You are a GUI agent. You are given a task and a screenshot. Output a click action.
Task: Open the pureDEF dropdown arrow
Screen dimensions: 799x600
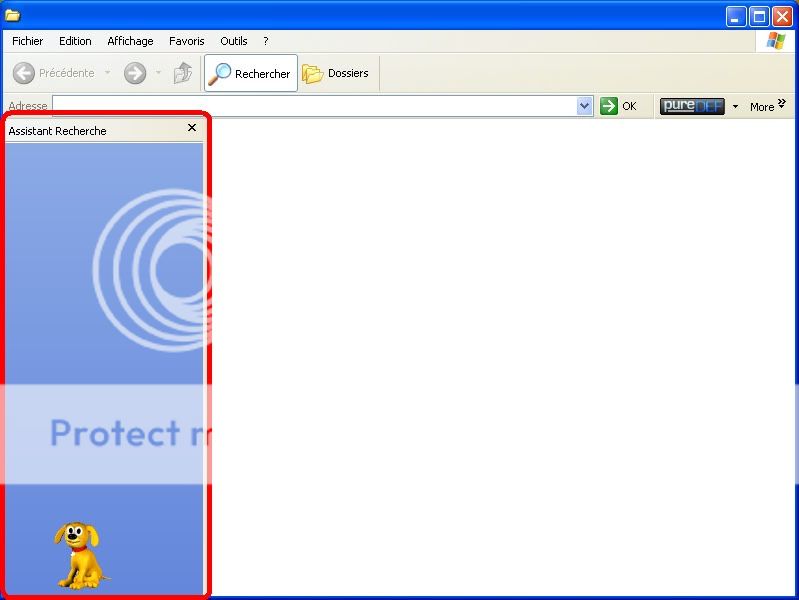click(735, 107)
